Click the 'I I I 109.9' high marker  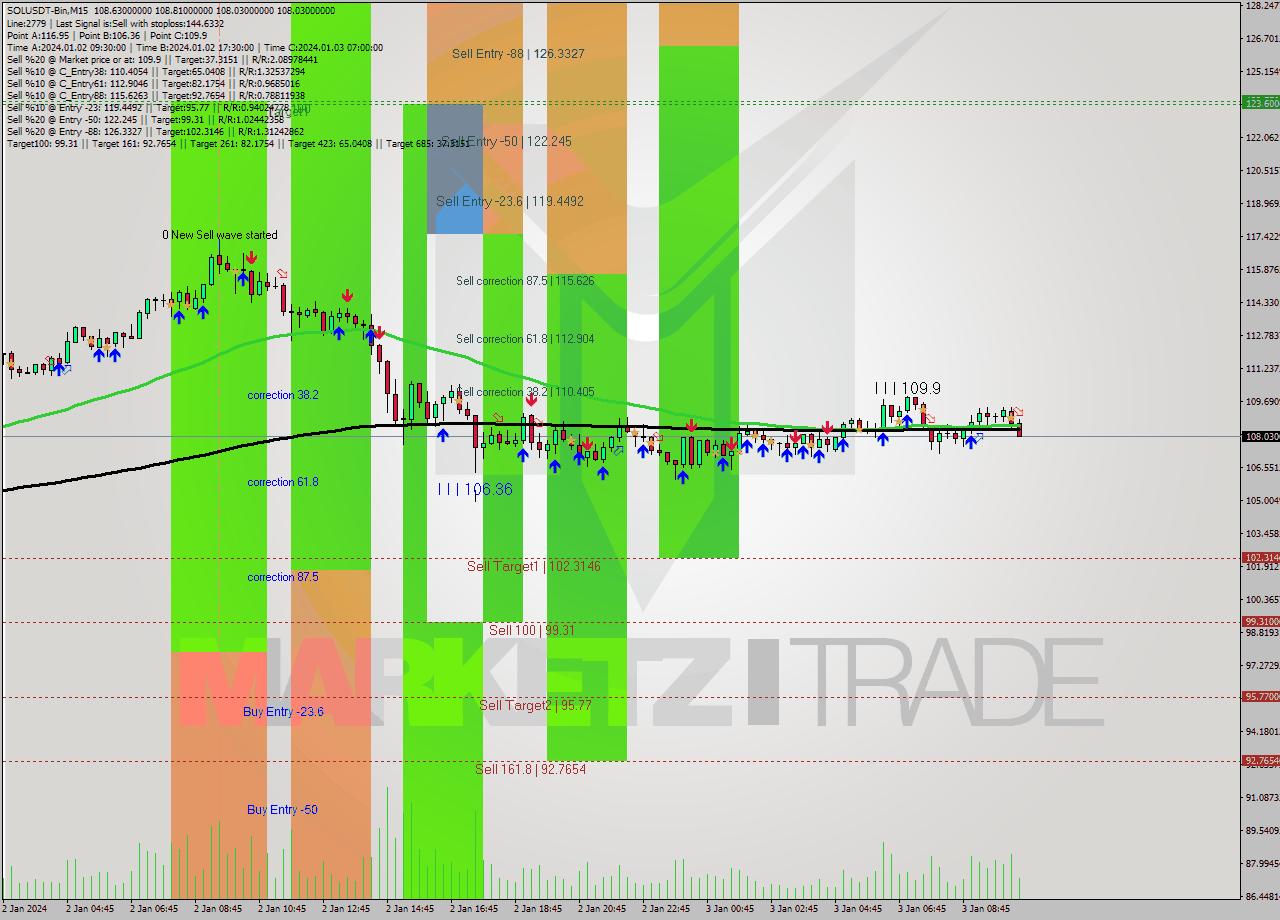907,388
